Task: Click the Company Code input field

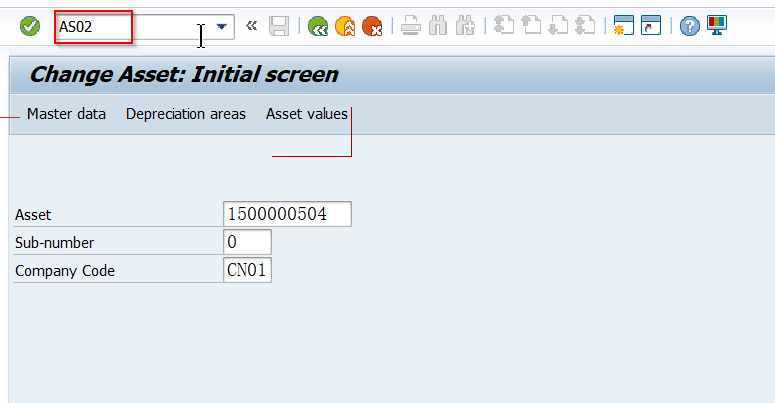Action: [x=247, y=270]
